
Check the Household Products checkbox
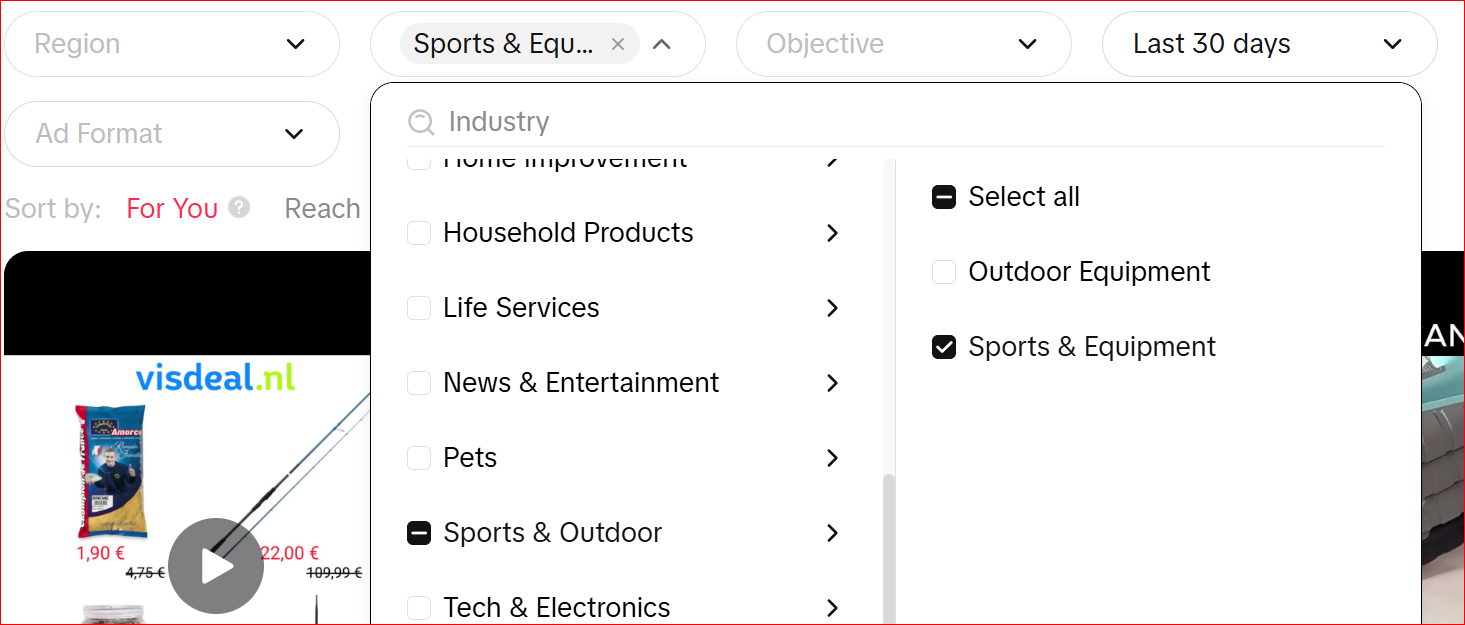[419, 233]
